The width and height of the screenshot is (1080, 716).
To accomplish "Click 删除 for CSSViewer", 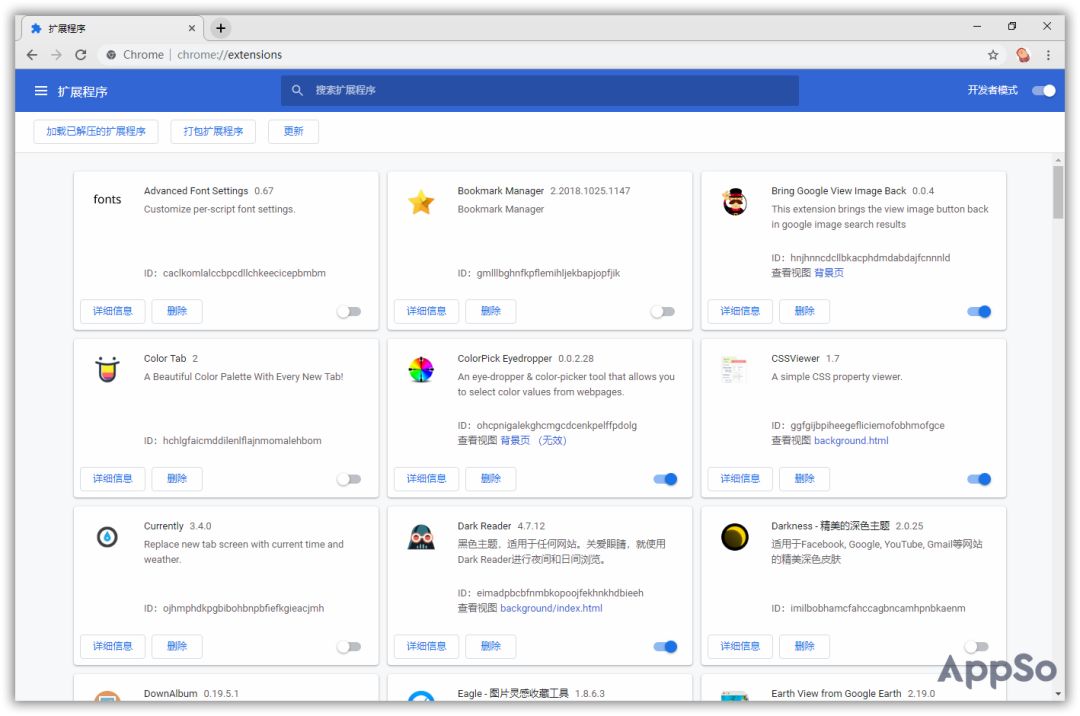I will tap(804, 478).
